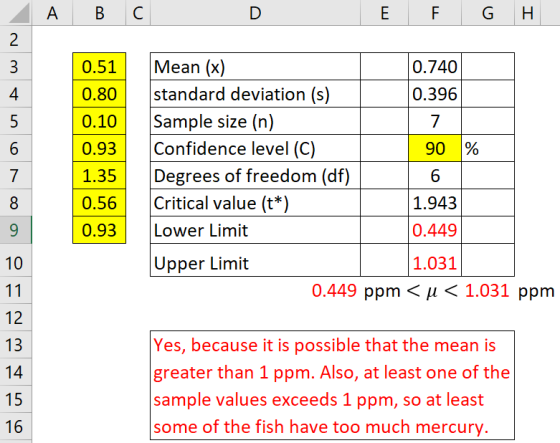The width and height of the screenshot is (560, 443).
Task: Click red upper limit value 1.031 in table
Action: 435,260
